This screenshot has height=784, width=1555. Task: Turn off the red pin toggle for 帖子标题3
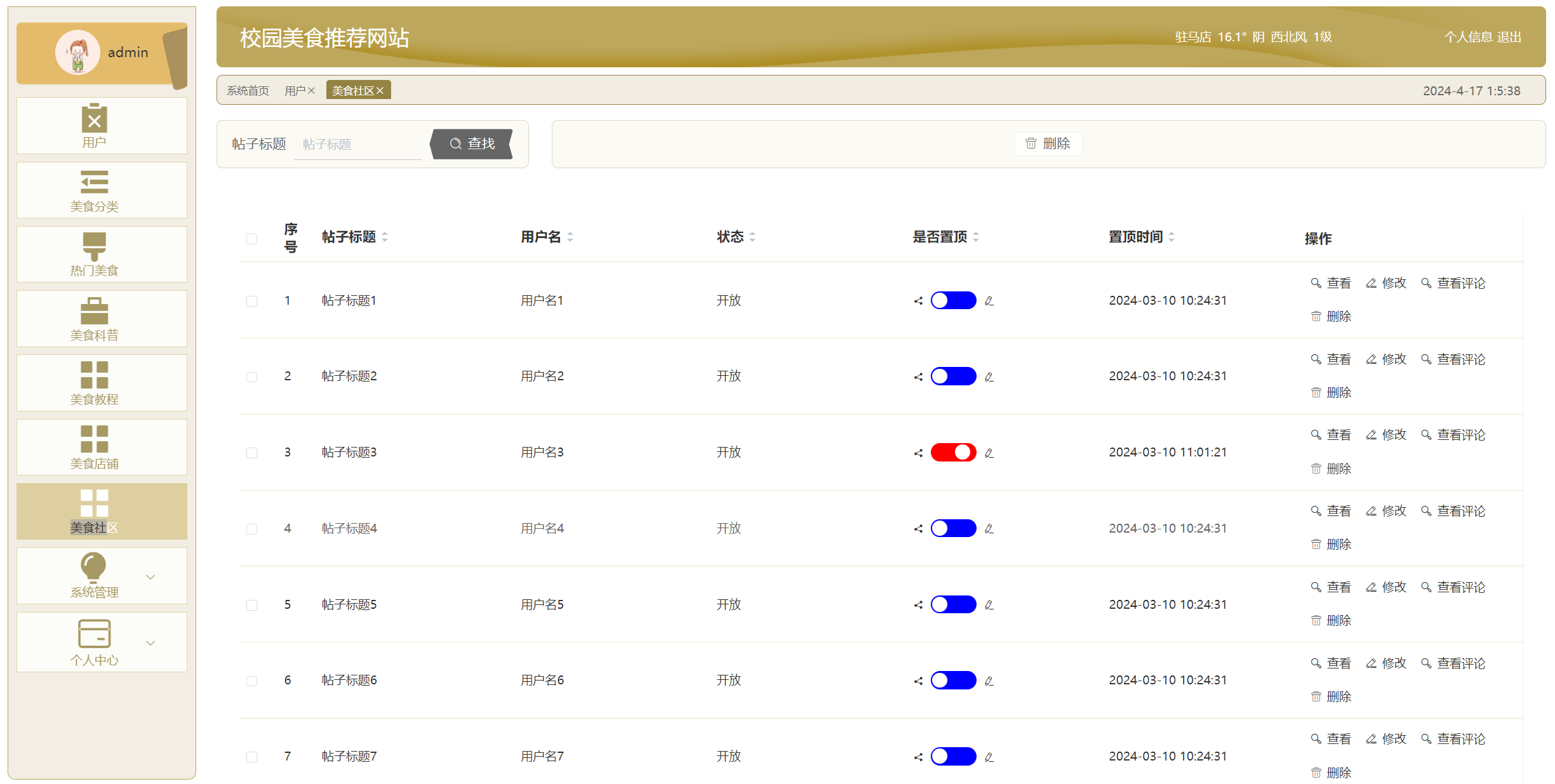[x=953, y=452]
